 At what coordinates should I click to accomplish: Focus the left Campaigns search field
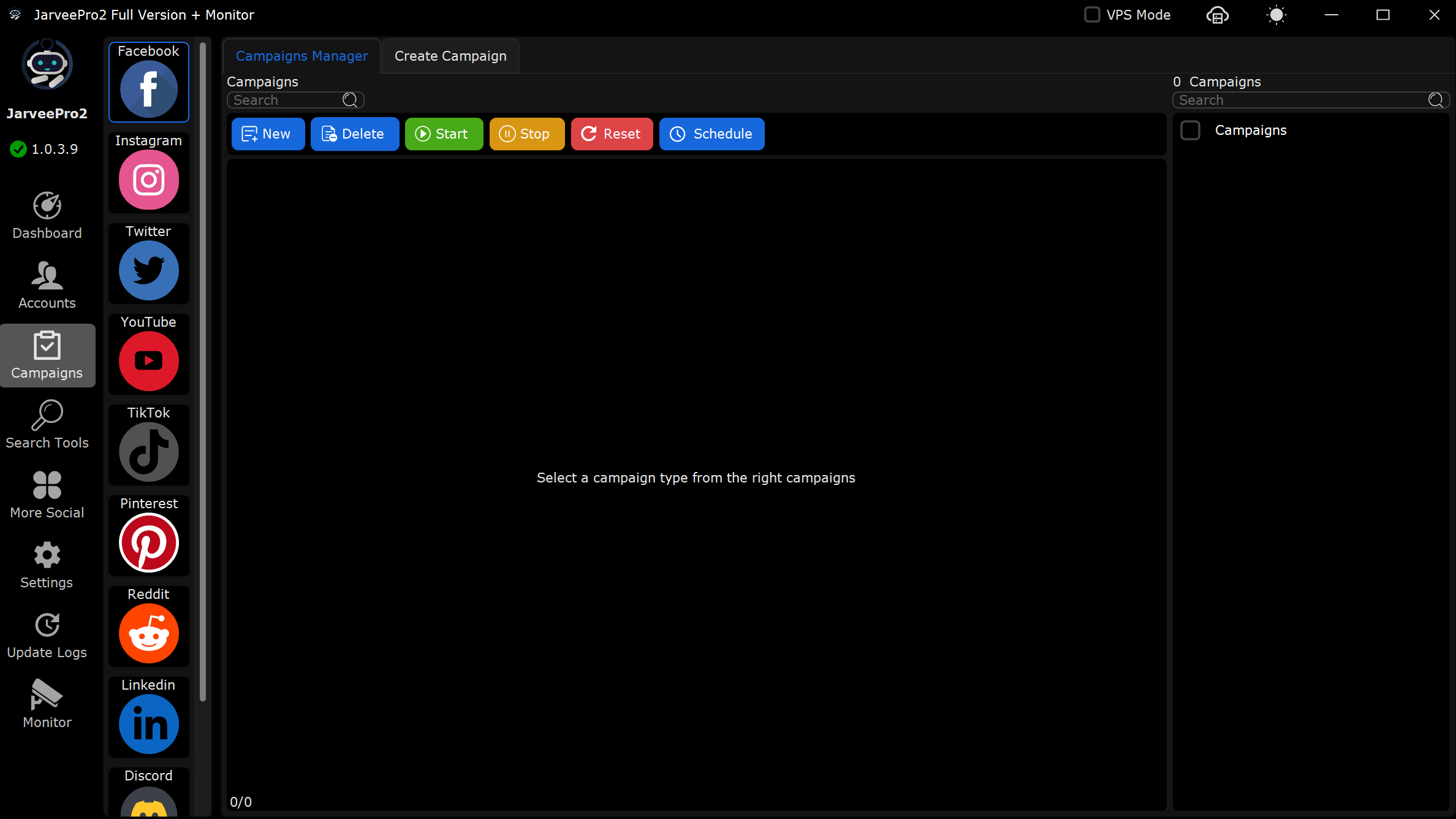[295, 100]
